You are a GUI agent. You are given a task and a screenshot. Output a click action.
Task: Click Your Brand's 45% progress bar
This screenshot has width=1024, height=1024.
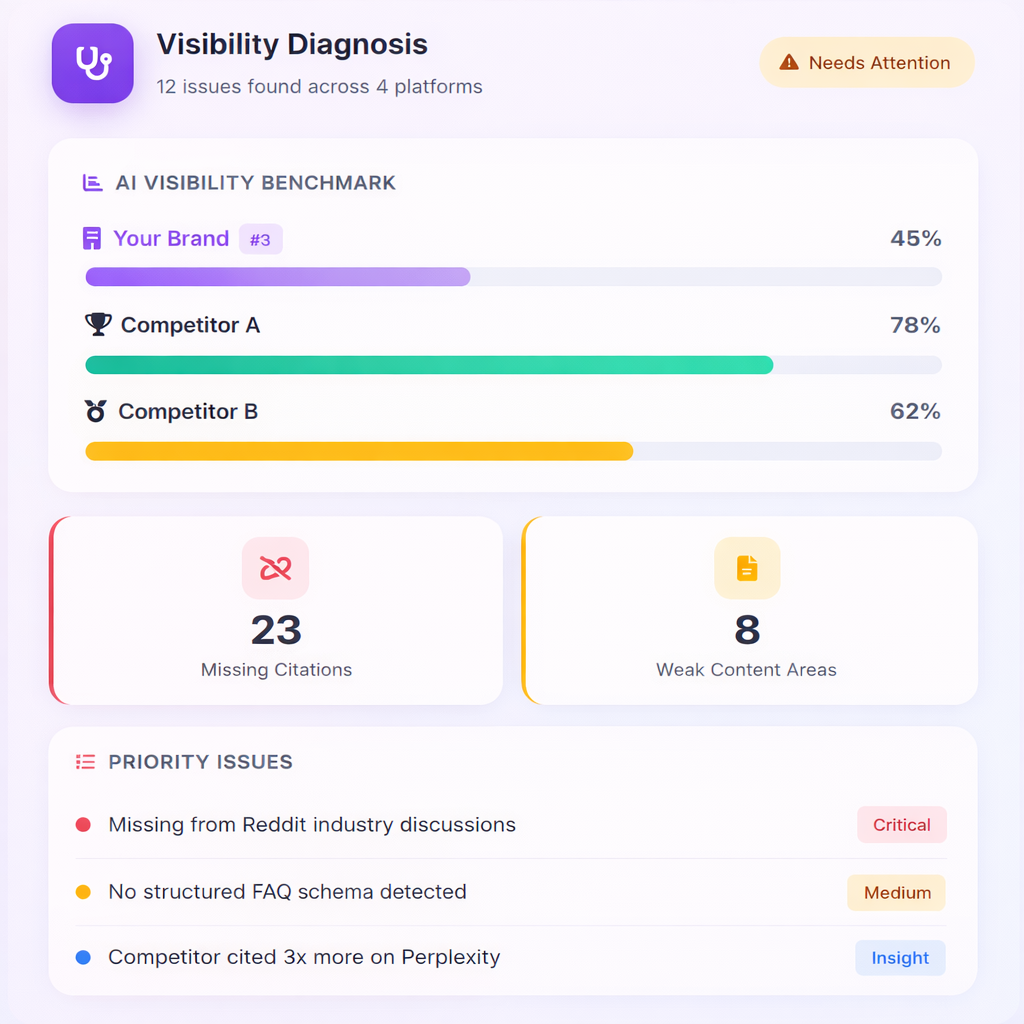(277, 276)
